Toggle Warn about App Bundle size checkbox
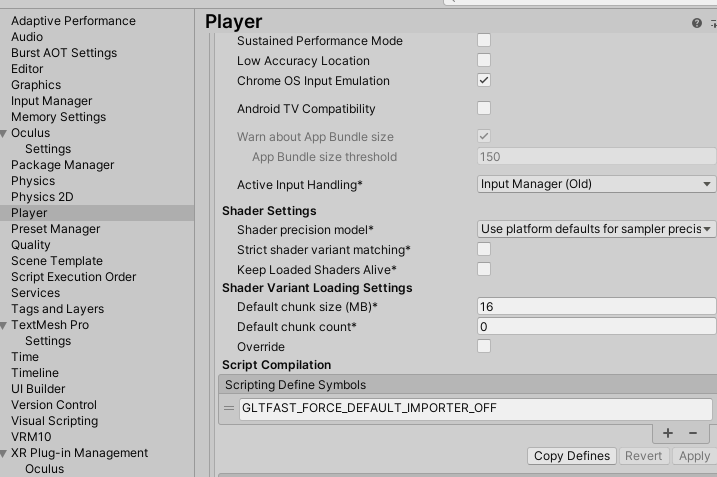Image resolution: width=717 pixels, height=477 pixels. click(x=484, y=136)
